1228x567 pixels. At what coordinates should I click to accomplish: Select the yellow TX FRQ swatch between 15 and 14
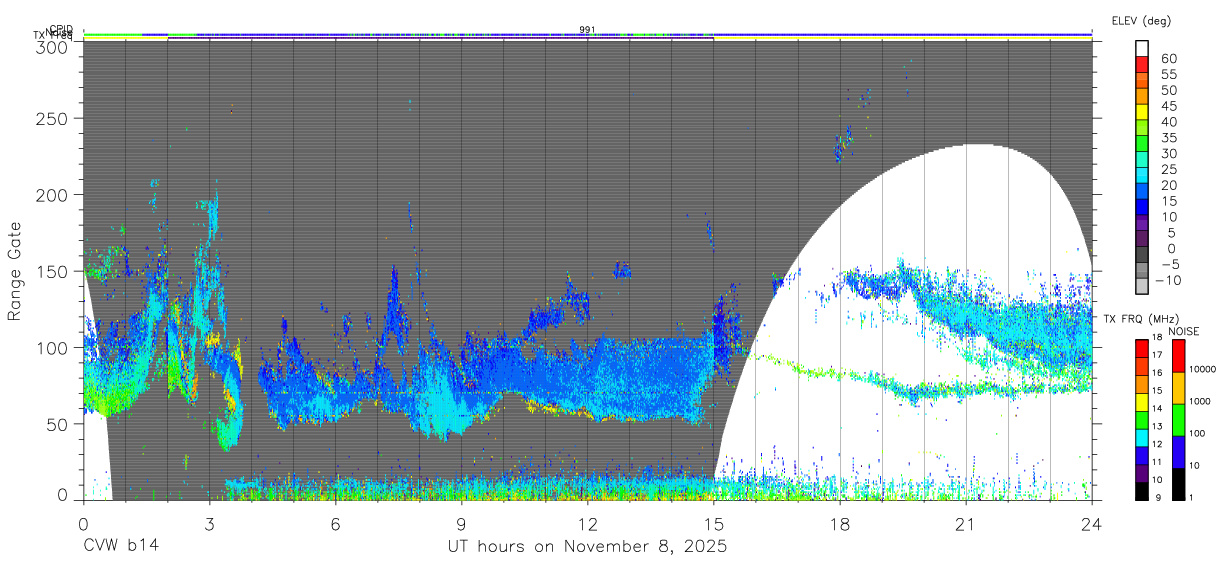(1142, 401)
